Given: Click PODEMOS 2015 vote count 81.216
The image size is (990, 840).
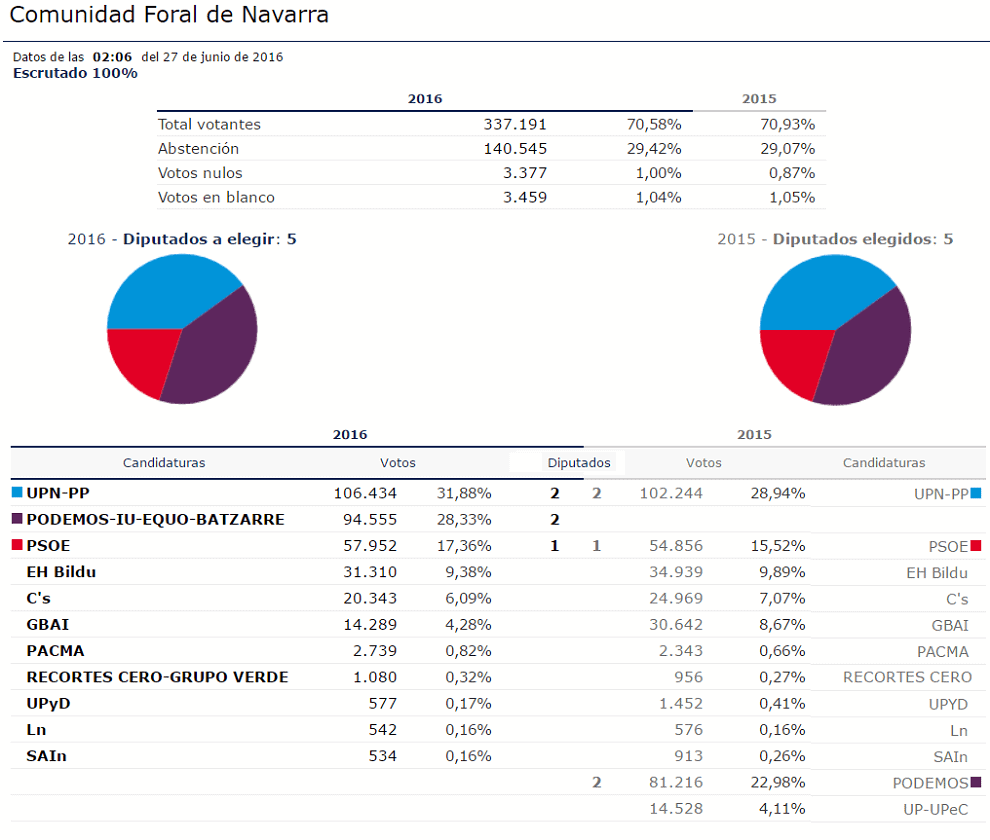Looking at the screenshot, I should point(676,783).
